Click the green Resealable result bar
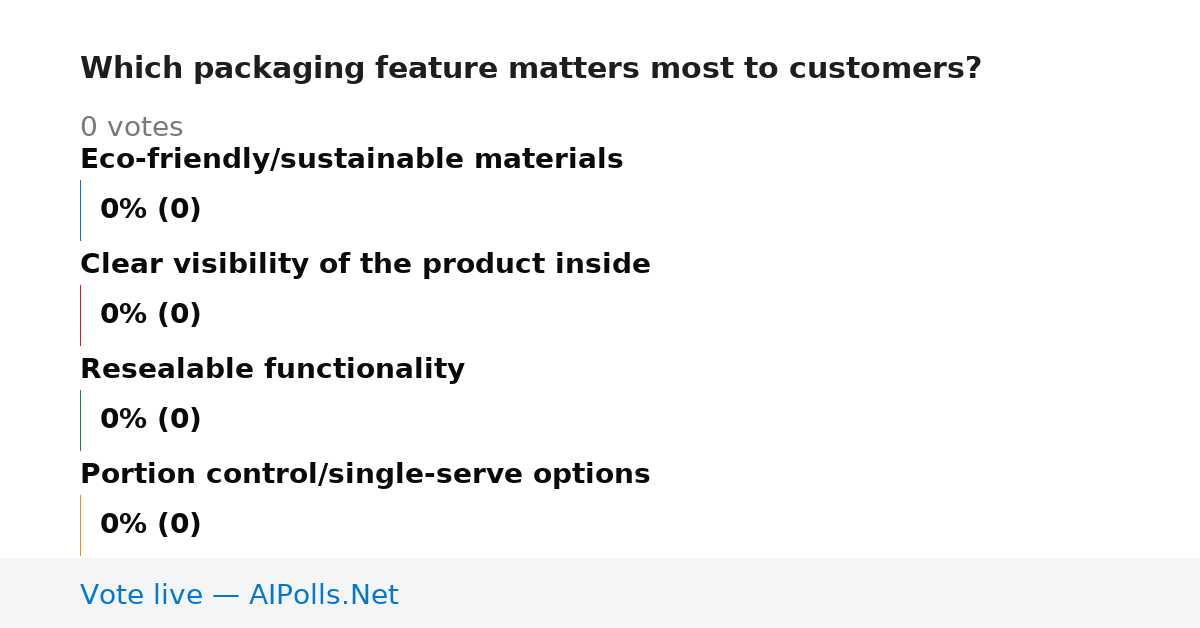The height and width of the screenshot is (628, 1200). pyautogui.click(x=80, y=420)
